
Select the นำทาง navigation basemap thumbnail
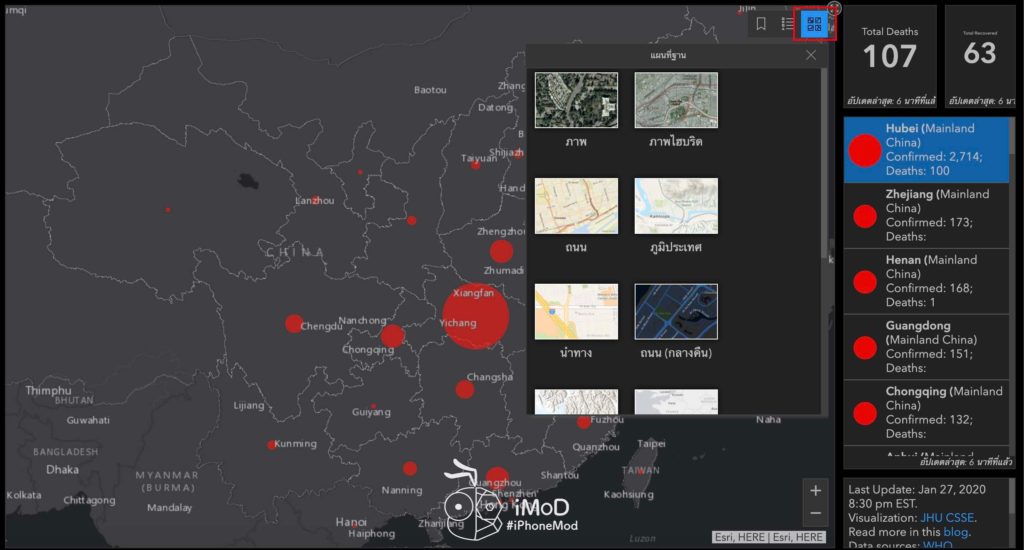(576, 312)
